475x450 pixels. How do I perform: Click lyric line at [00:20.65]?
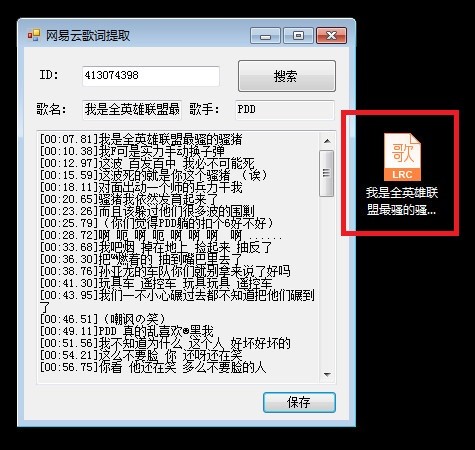pos(129,199)
